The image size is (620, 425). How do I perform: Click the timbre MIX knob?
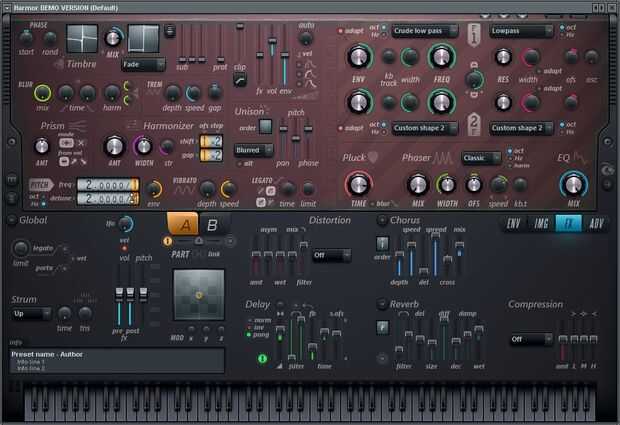[x=113, y=38]
